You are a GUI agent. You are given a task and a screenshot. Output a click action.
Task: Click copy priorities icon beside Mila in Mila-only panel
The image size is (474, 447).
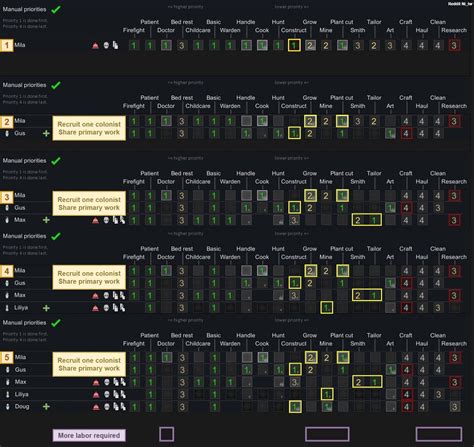point(115,45)
